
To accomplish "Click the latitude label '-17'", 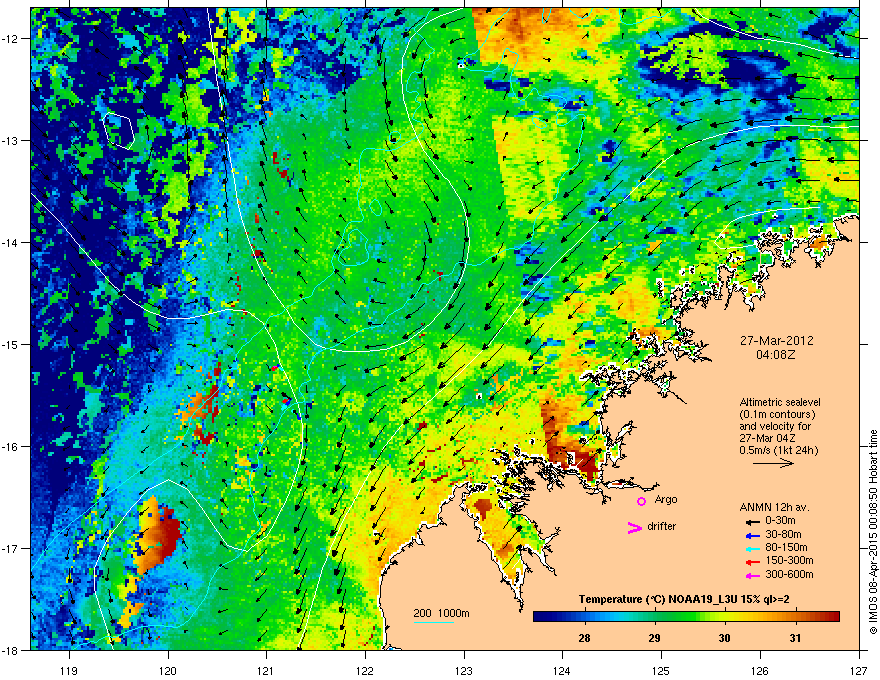I will pyautogui.click(x=11, y=549).
